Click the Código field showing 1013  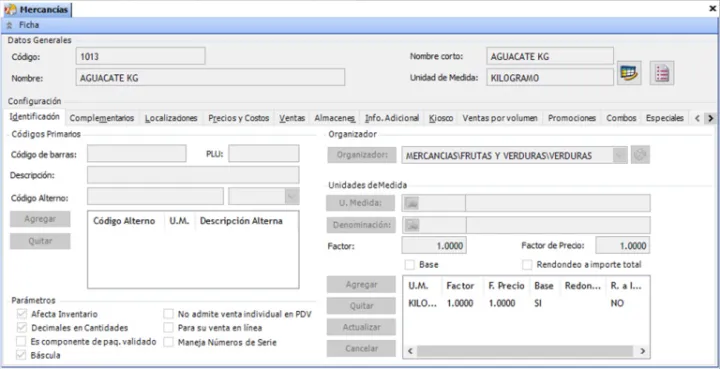140,56
